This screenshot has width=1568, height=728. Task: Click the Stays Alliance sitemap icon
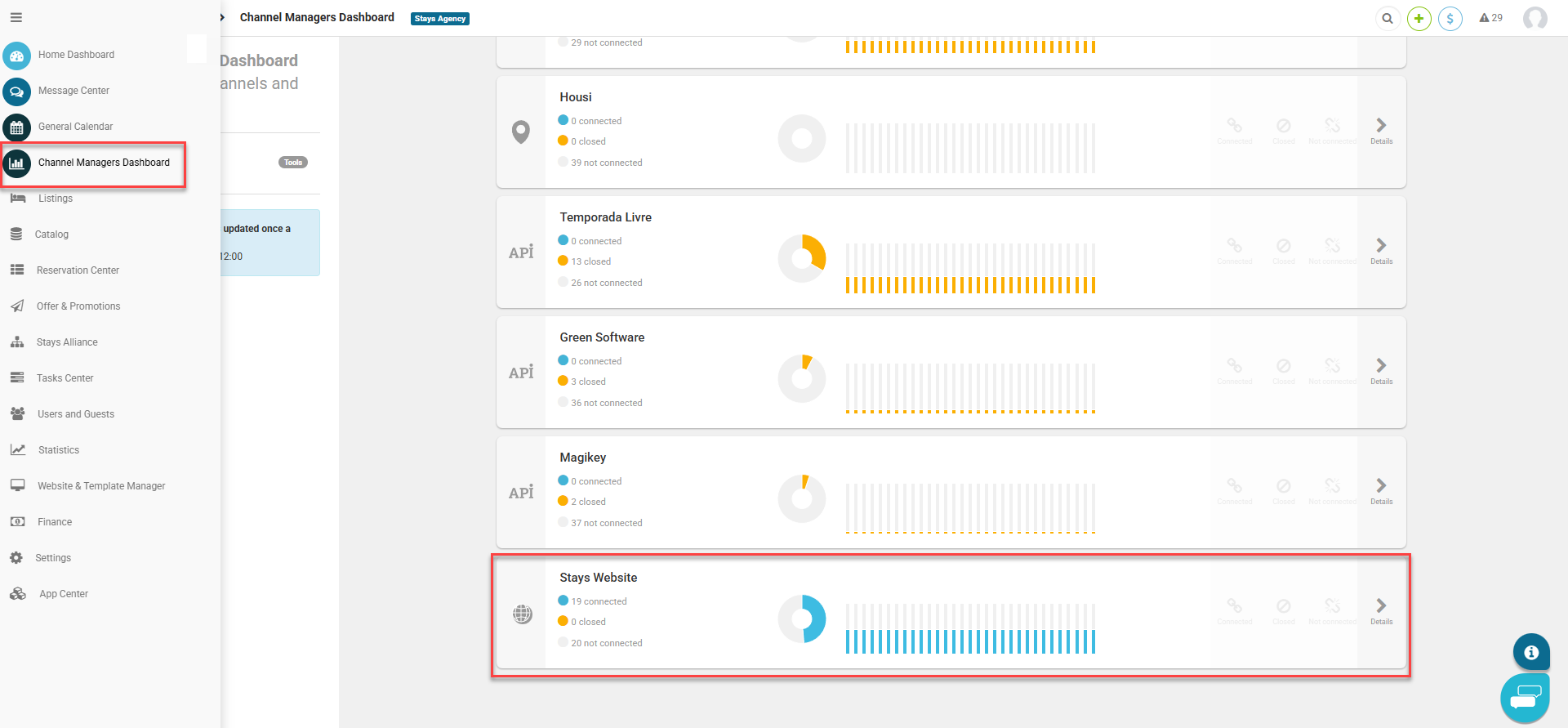coord(17,342)
